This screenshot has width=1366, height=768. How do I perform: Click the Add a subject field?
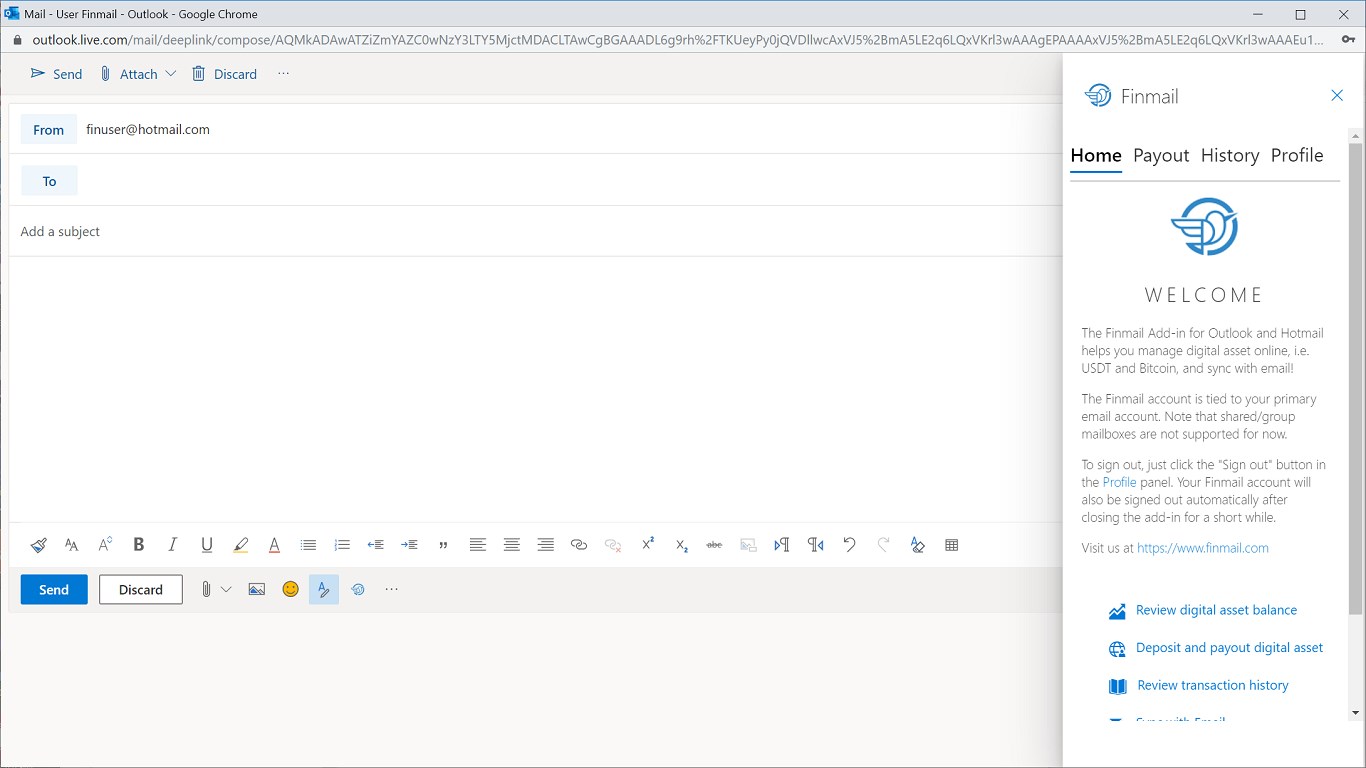coord(538,231)
